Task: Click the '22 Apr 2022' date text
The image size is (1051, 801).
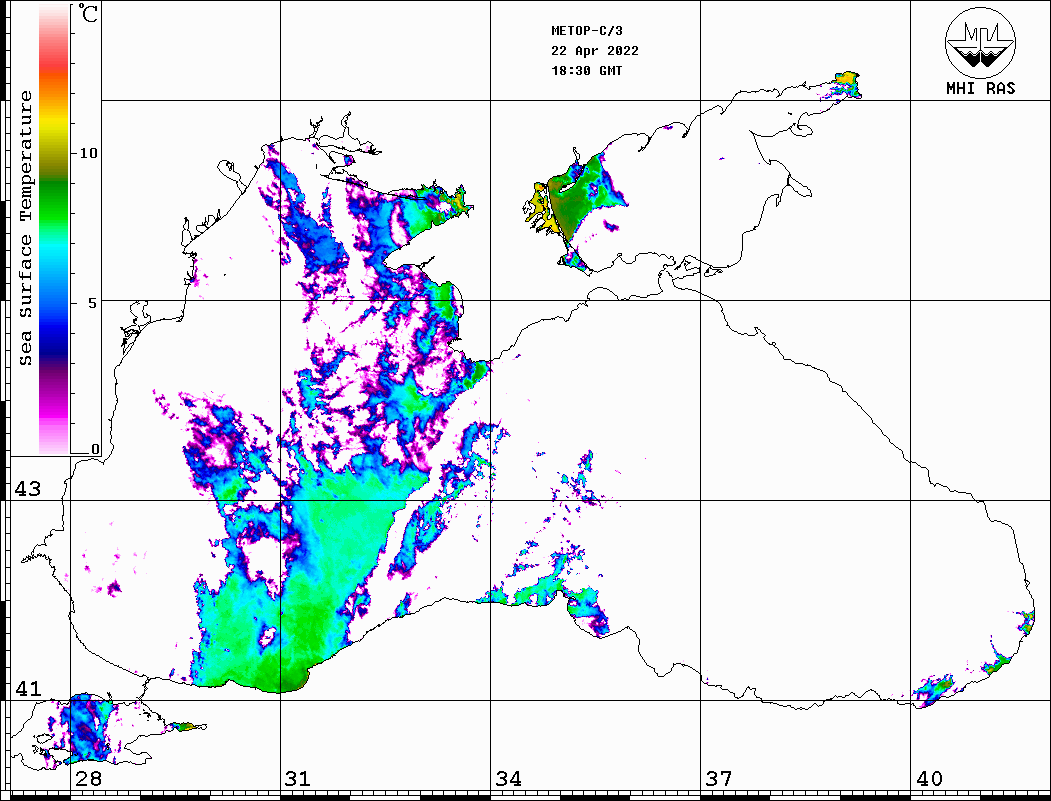Action: [595, 51]
